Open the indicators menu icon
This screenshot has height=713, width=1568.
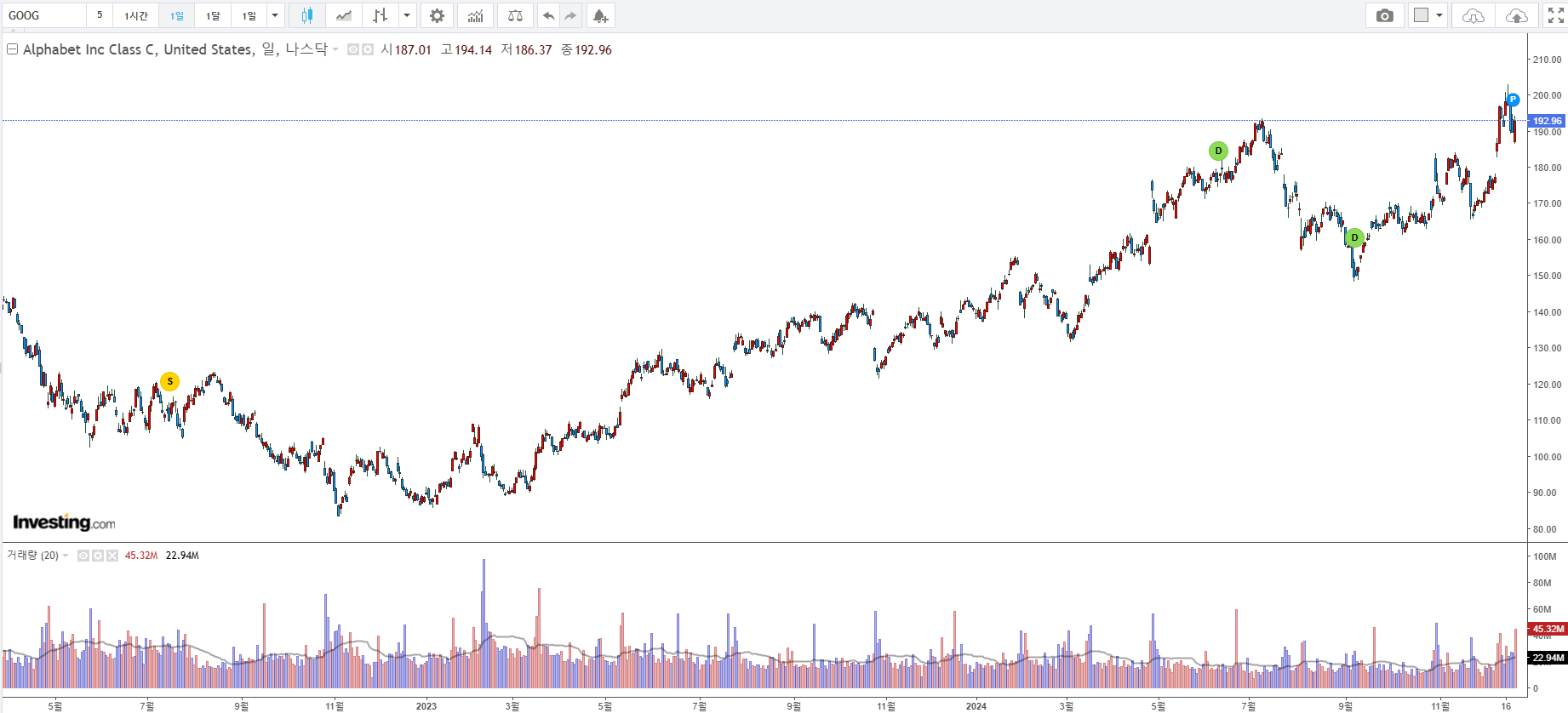[475, 15]
